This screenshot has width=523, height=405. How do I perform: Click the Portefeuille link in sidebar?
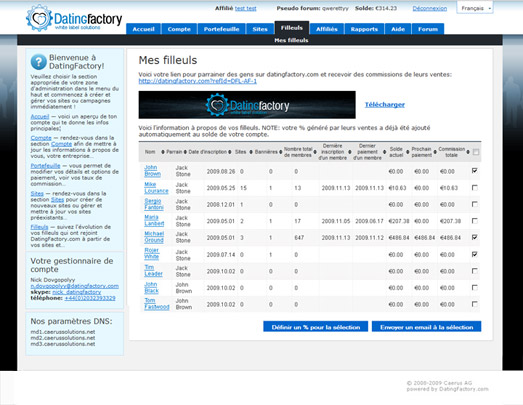click(45, 166)
